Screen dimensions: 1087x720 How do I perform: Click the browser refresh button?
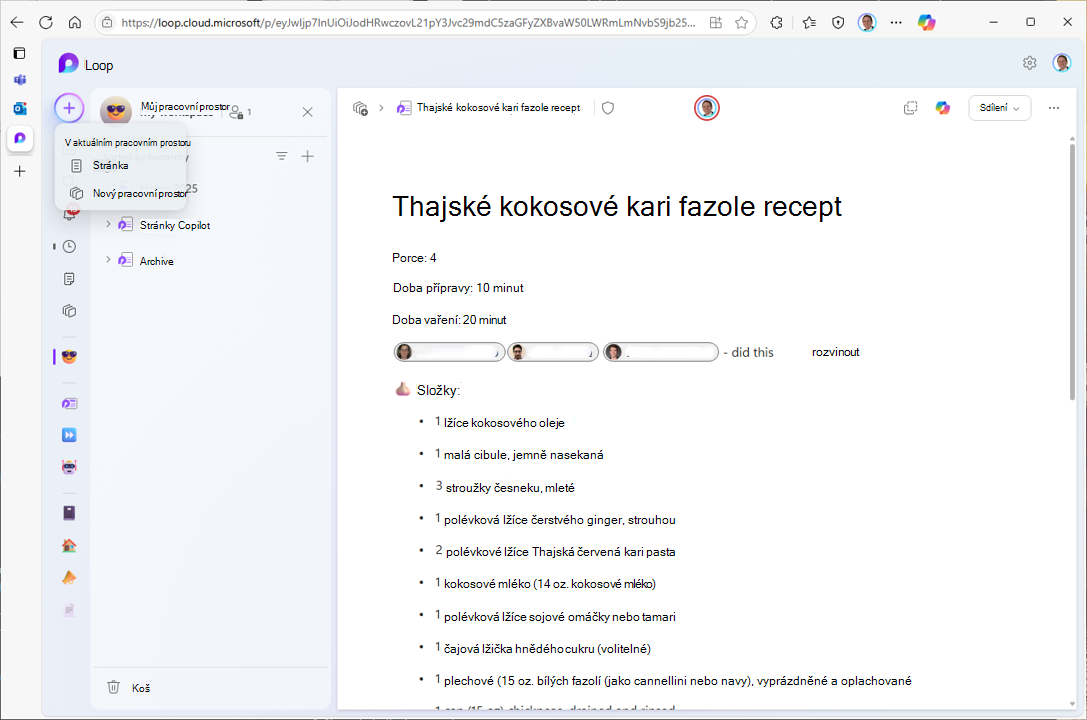(46, 22)
